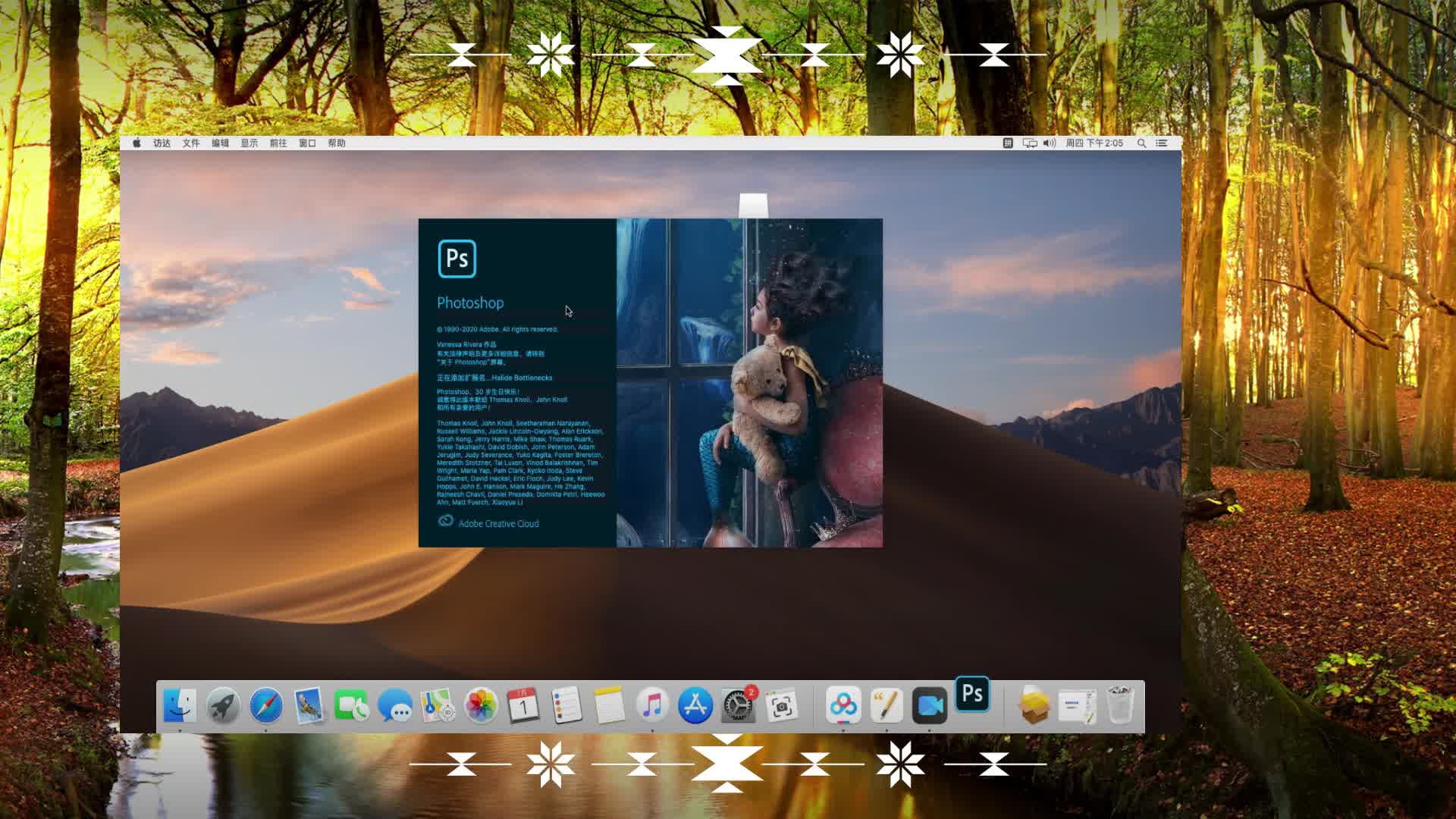Open the 编辑 menu
The width and height of the screenshot is (1456, 819).
coord(220,143)
